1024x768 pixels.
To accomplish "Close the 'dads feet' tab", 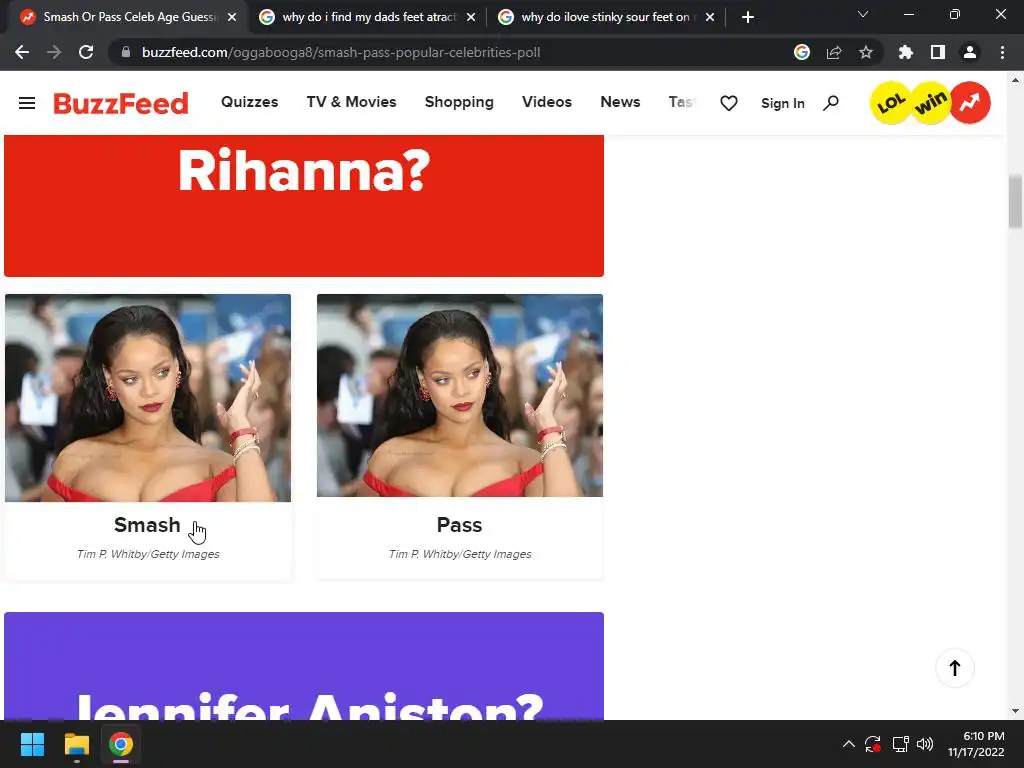I will [x=471, y=17].
